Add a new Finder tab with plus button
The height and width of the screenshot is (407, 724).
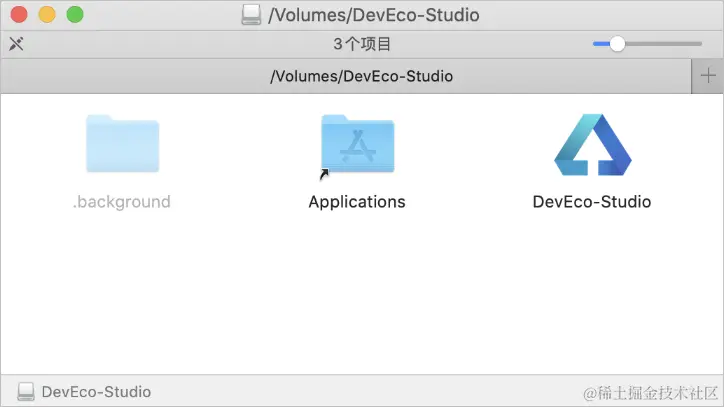pos(707,76)
